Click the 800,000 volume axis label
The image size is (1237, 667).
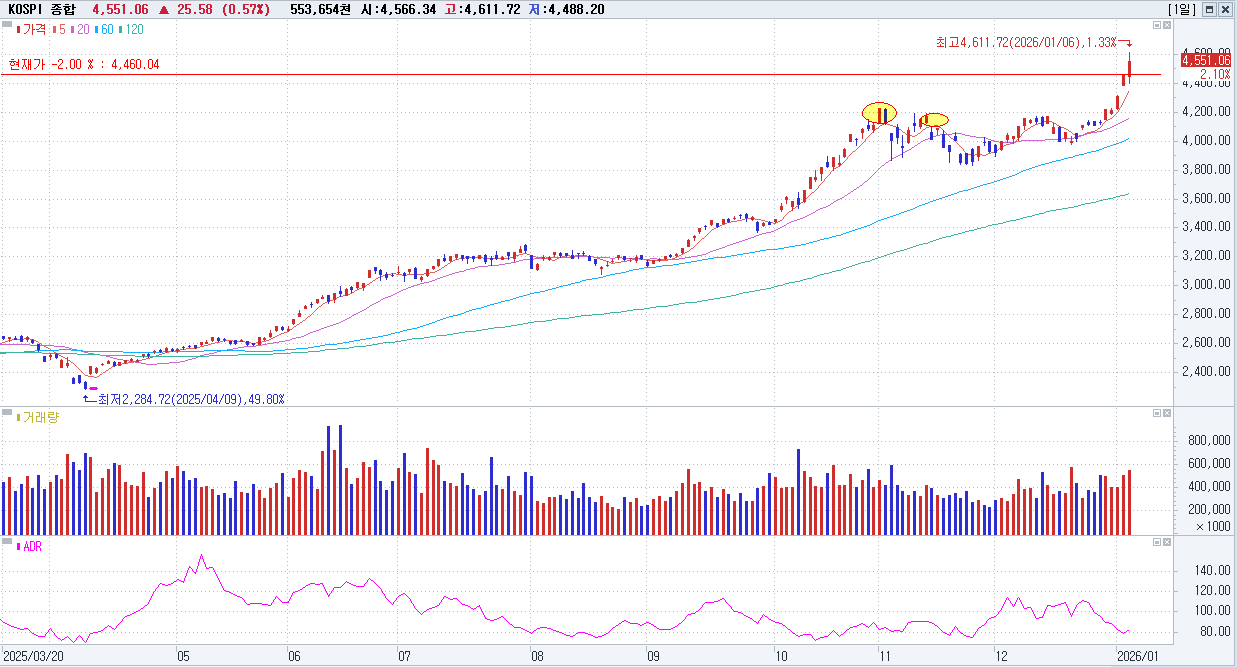(1208, 440)
